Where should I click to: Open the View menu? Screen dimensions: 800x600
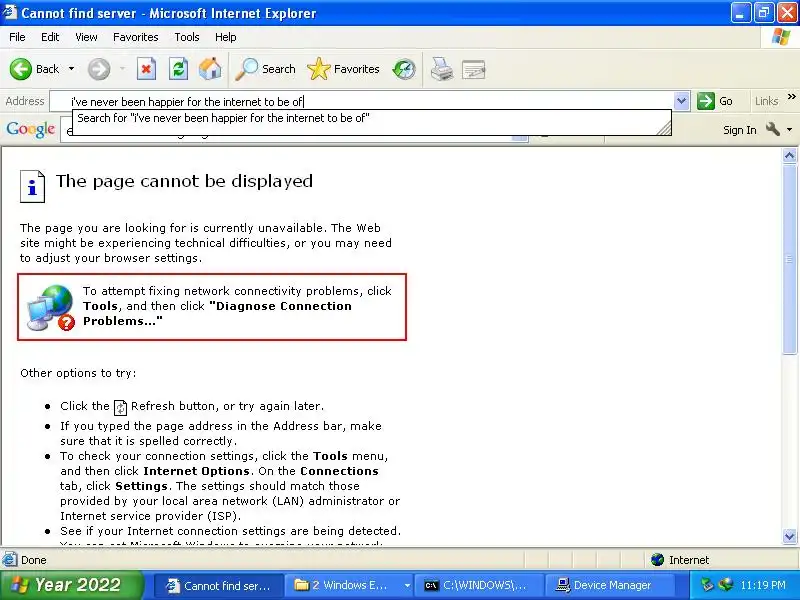click(x=86, y=37)
